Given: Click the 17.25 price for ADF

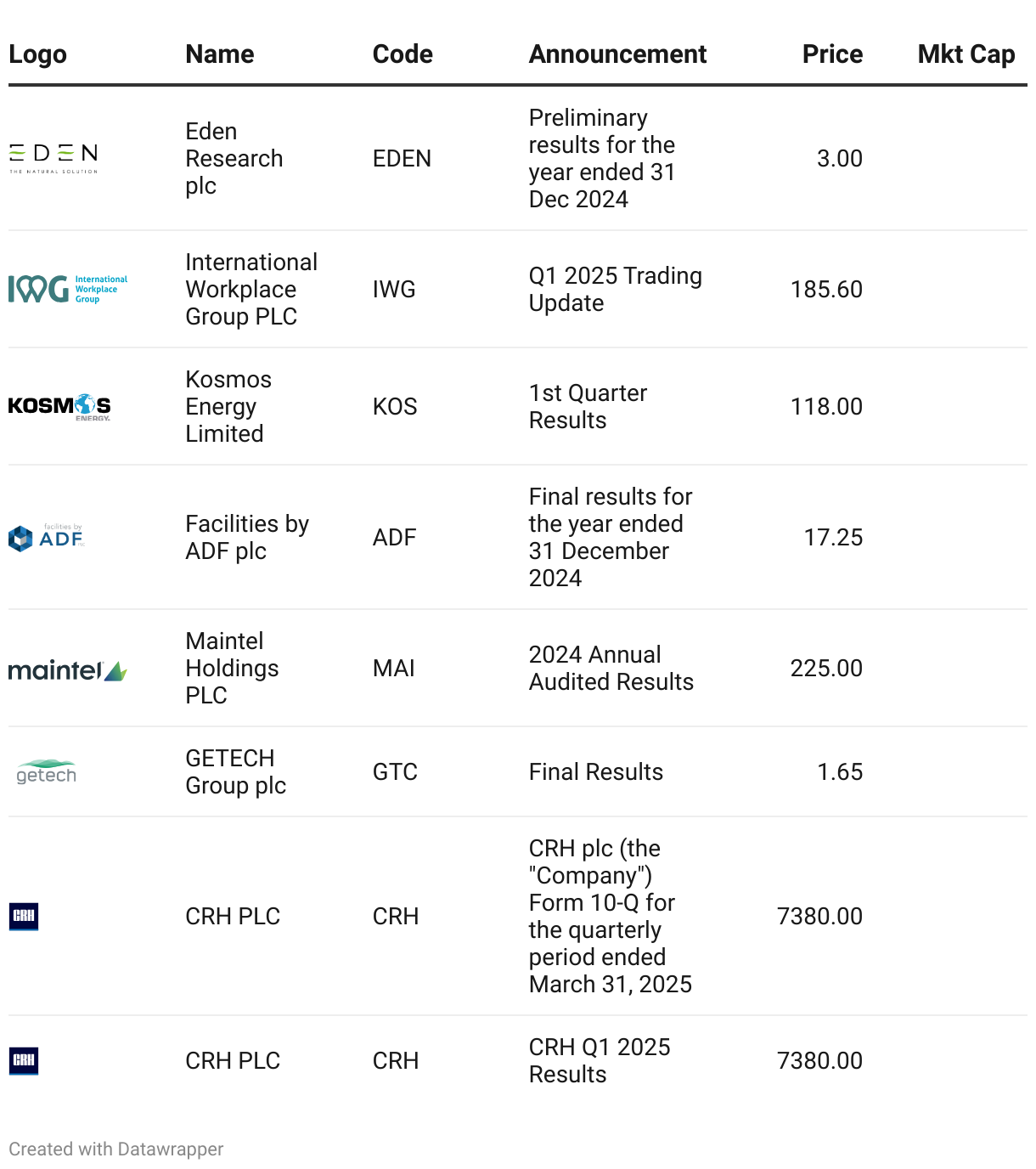Looking at the screenshot, I should click(x=833, y=538).
